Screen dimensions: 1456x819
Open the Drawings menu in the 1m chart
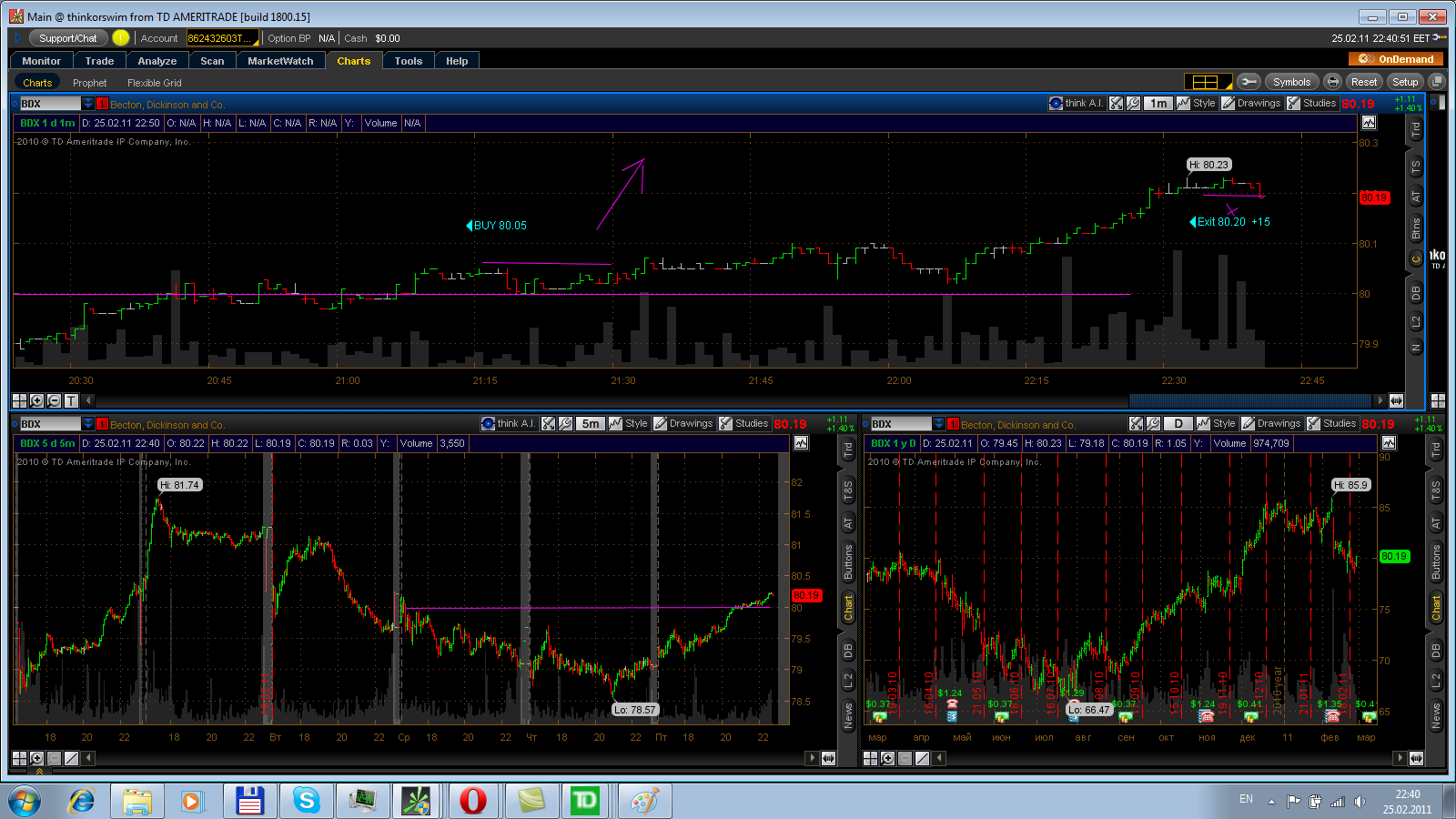point(1251,104)
